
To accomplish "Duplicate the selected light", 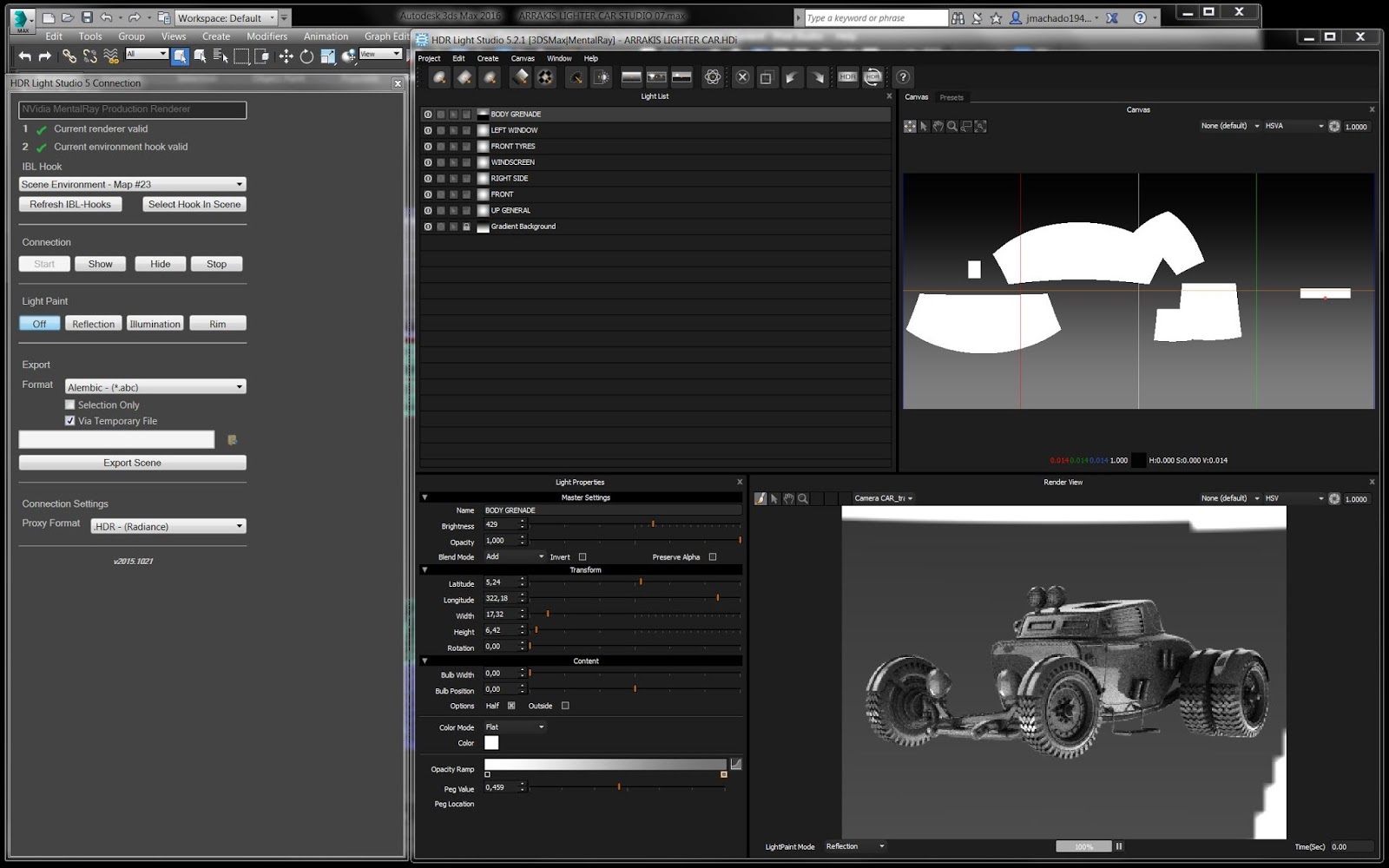I will (766, 77).
